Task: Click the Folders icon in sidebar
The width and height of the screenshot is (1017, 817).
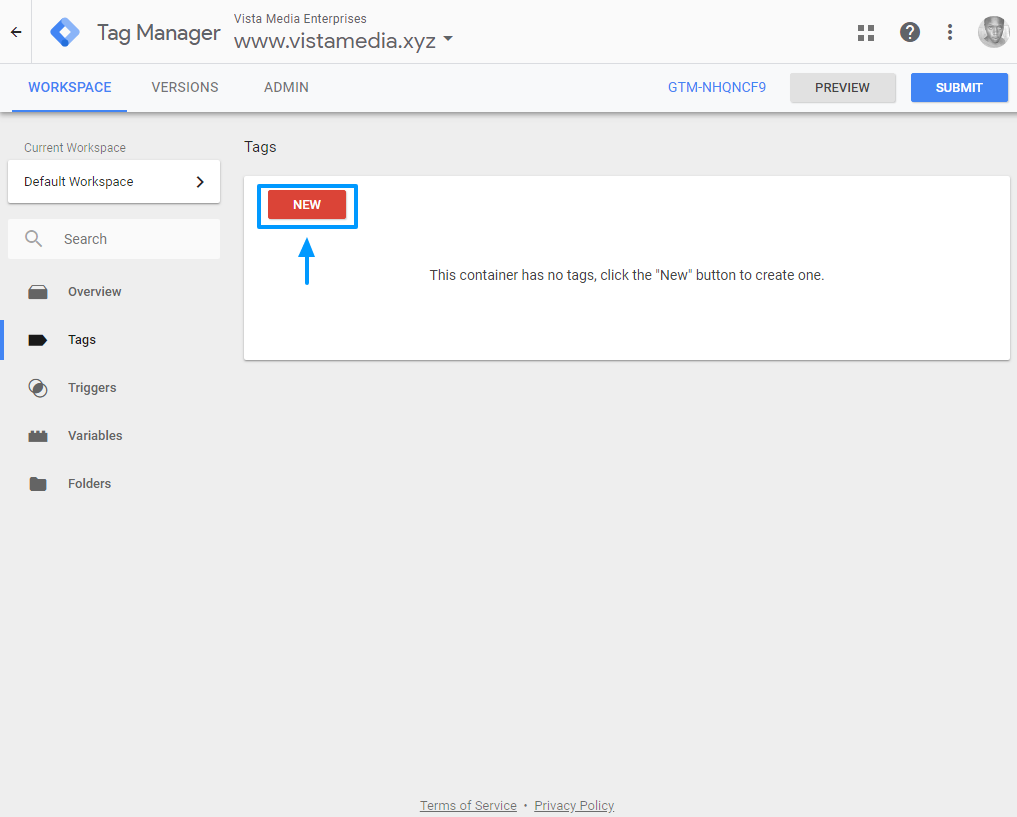Action: 38,484
